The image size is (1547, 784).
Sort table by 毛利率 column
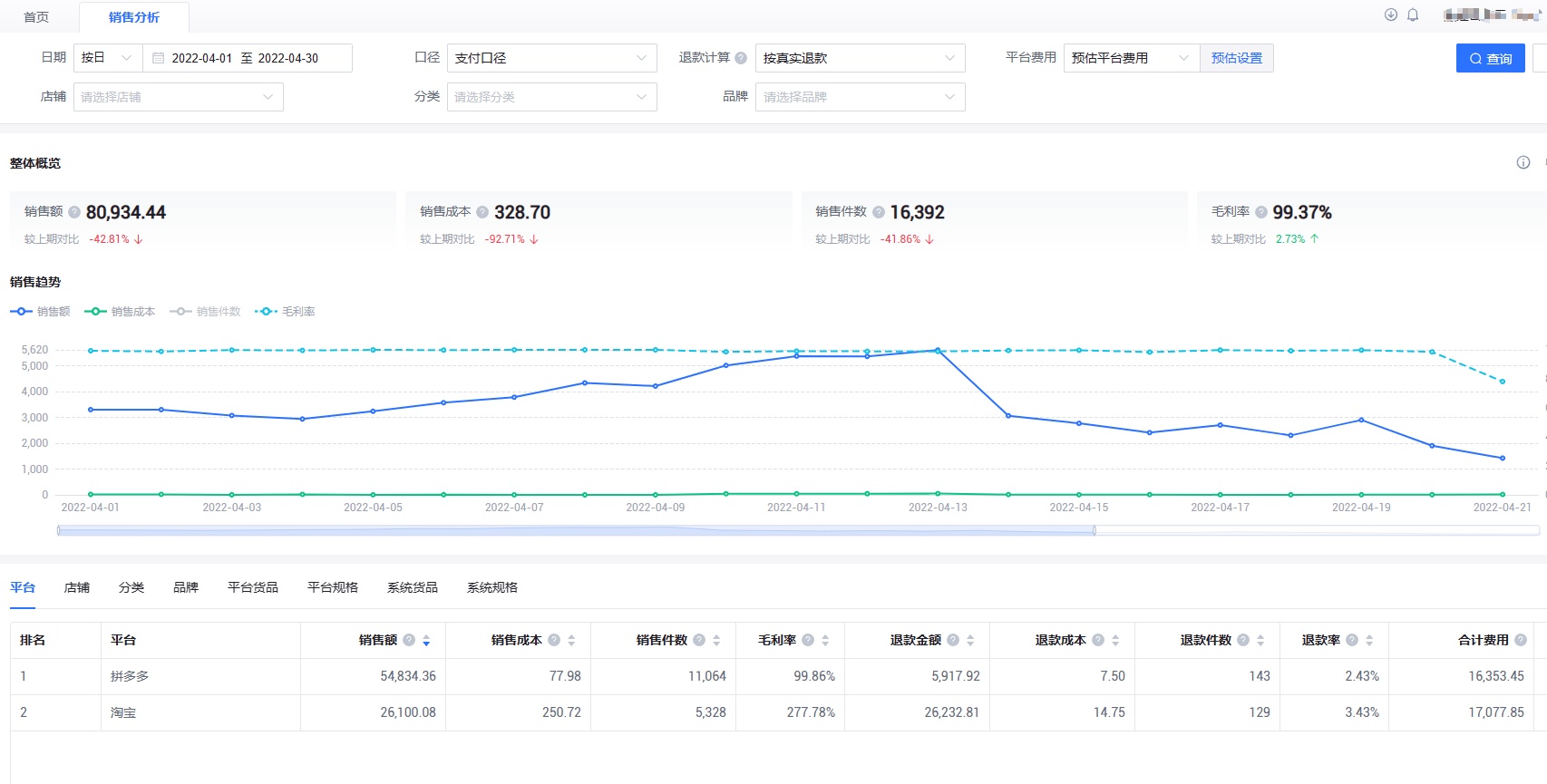(x=825, y=641)
